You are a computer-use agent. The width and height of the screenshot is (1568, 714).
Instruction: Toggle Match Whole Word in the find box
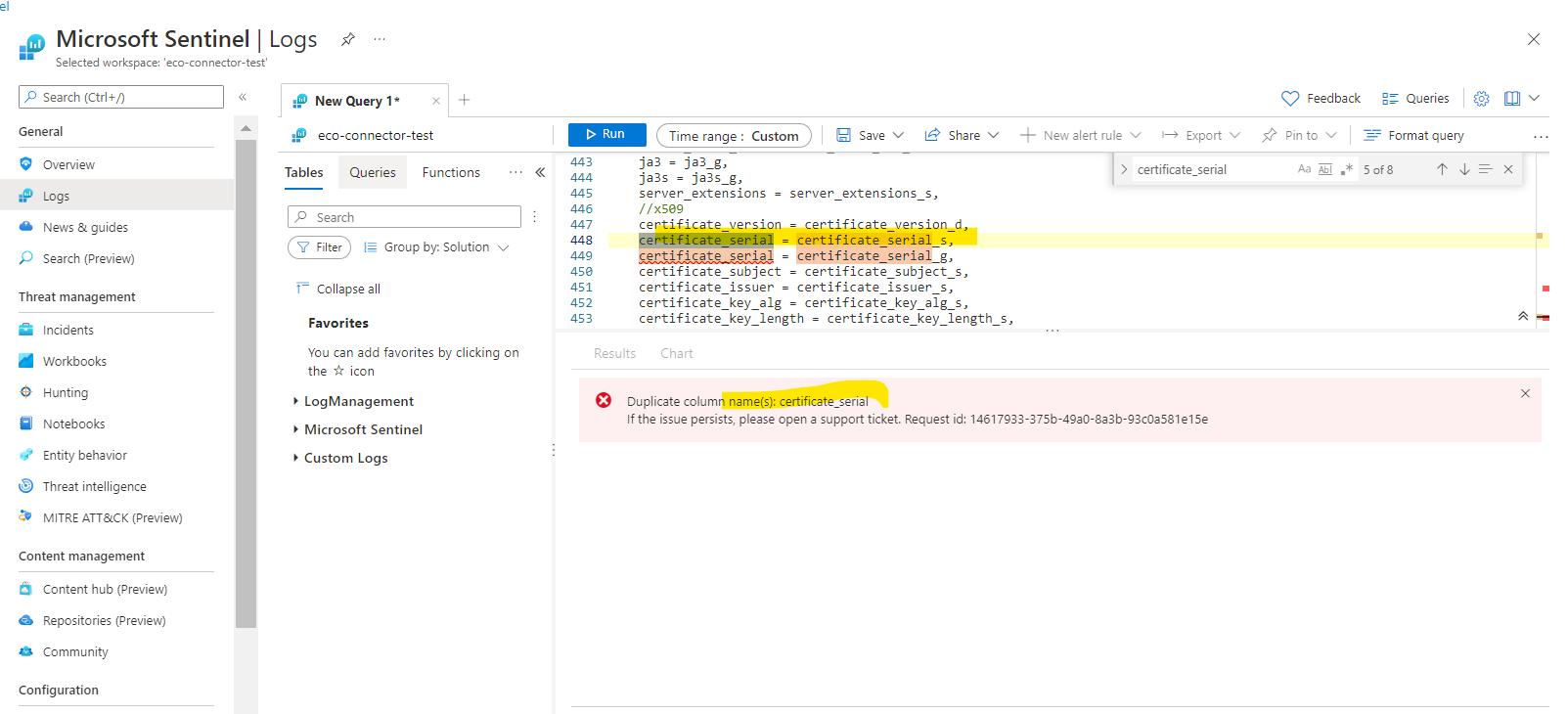(x=1325, y=169)
